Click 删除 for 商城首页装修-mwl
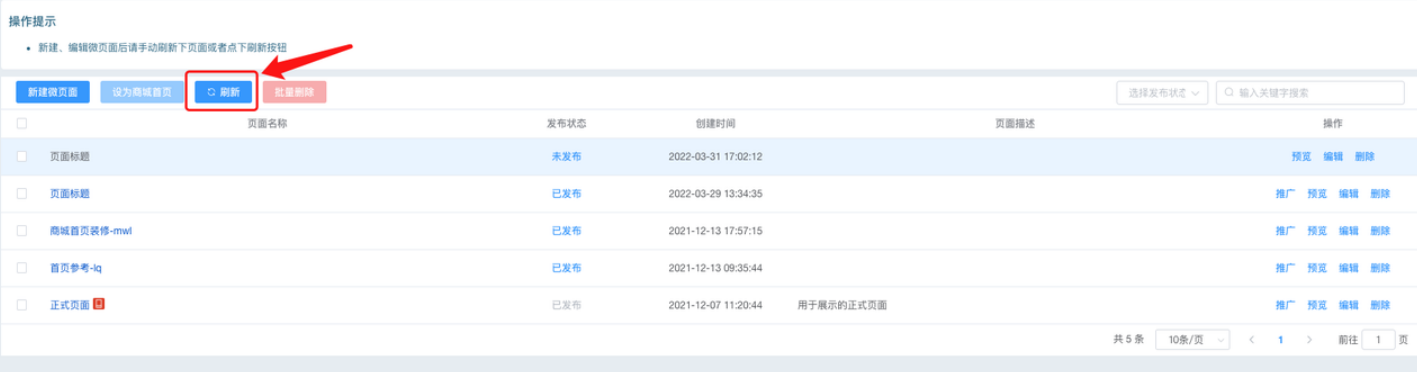The height and width of the screenshot is (372, 1417). tap(1380, 231)
